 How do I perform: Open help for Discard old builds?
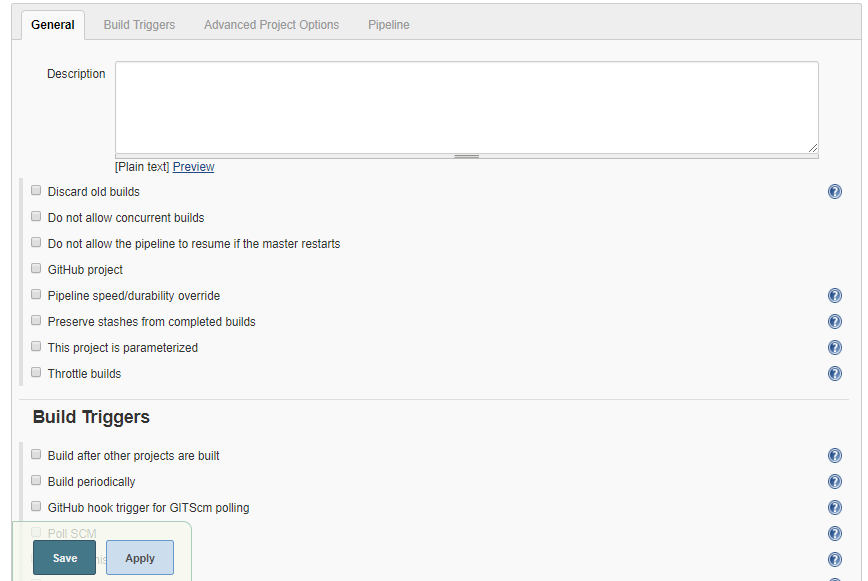point(835,191)
